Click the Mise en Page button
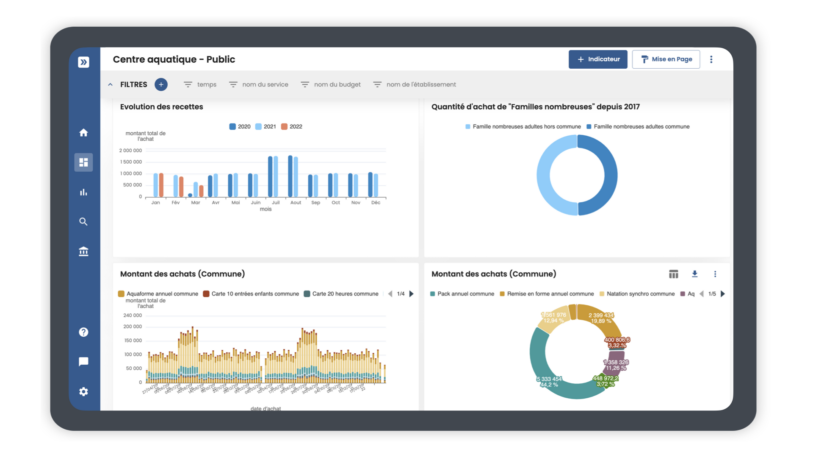 [666, 59]
